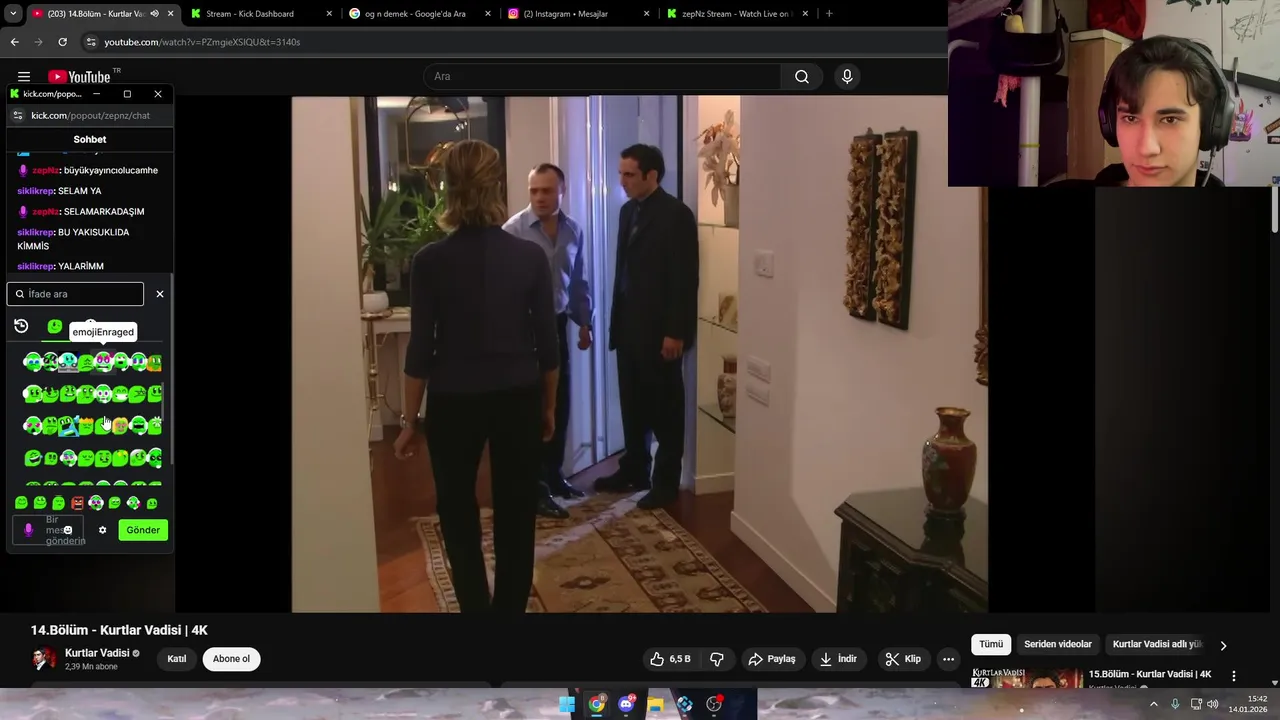Open chat settings with the gear icon

(102, 530)
